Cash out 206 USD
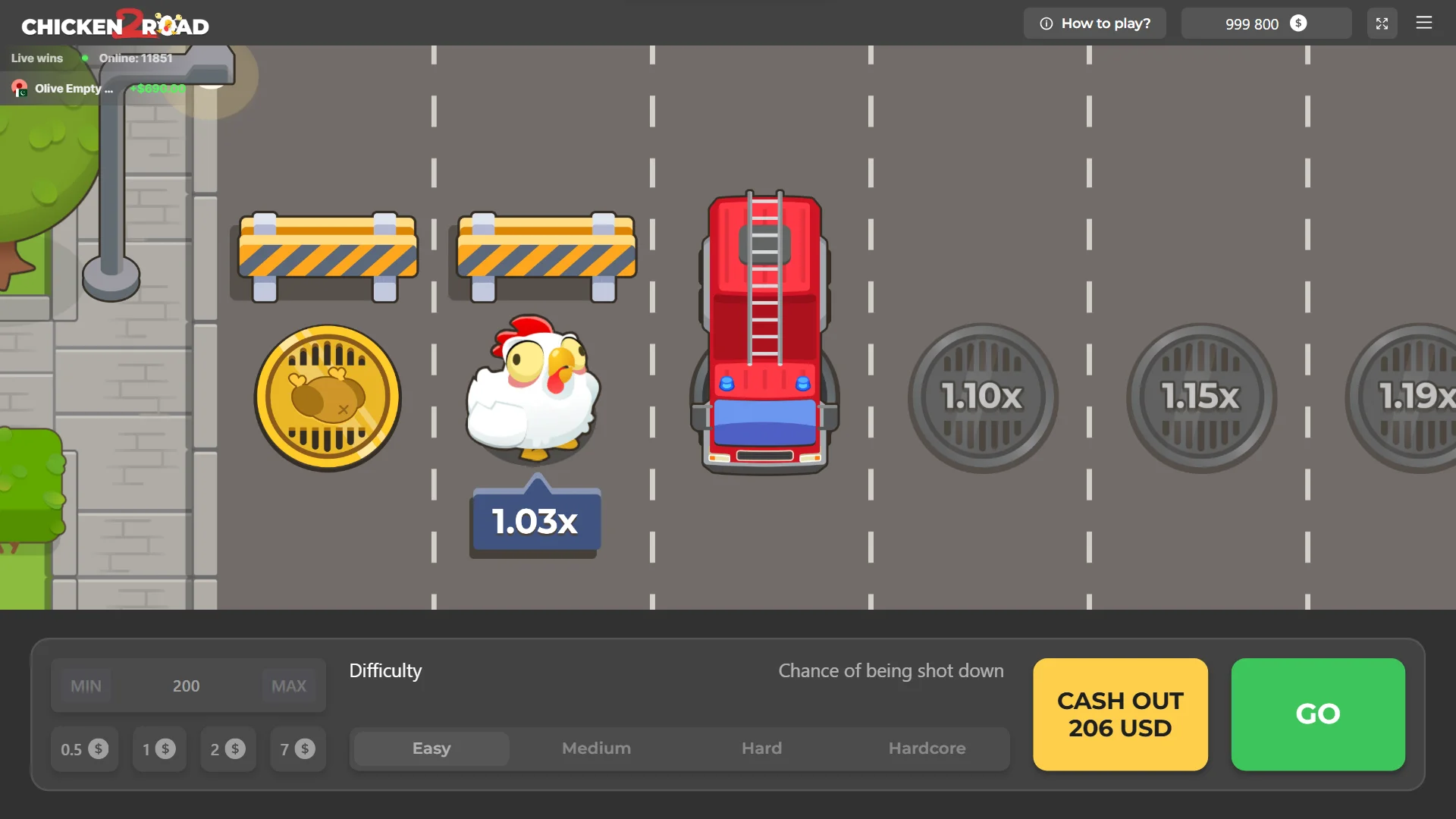Viewport: 1456px width, 819px height. (x=1120, y=714)
